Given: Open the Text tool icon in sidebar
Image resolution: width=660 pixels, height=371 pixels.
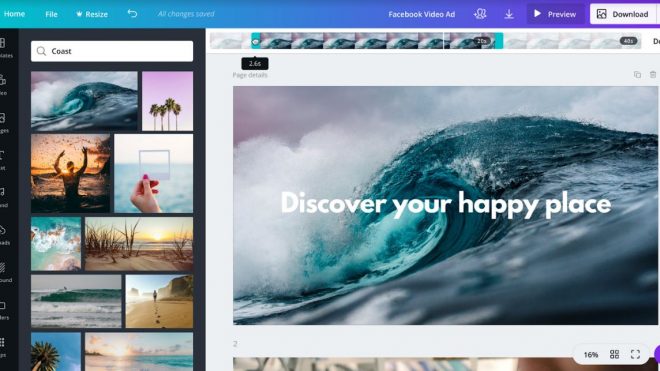Looking at the screenshot, I should [x=3, y=155].
